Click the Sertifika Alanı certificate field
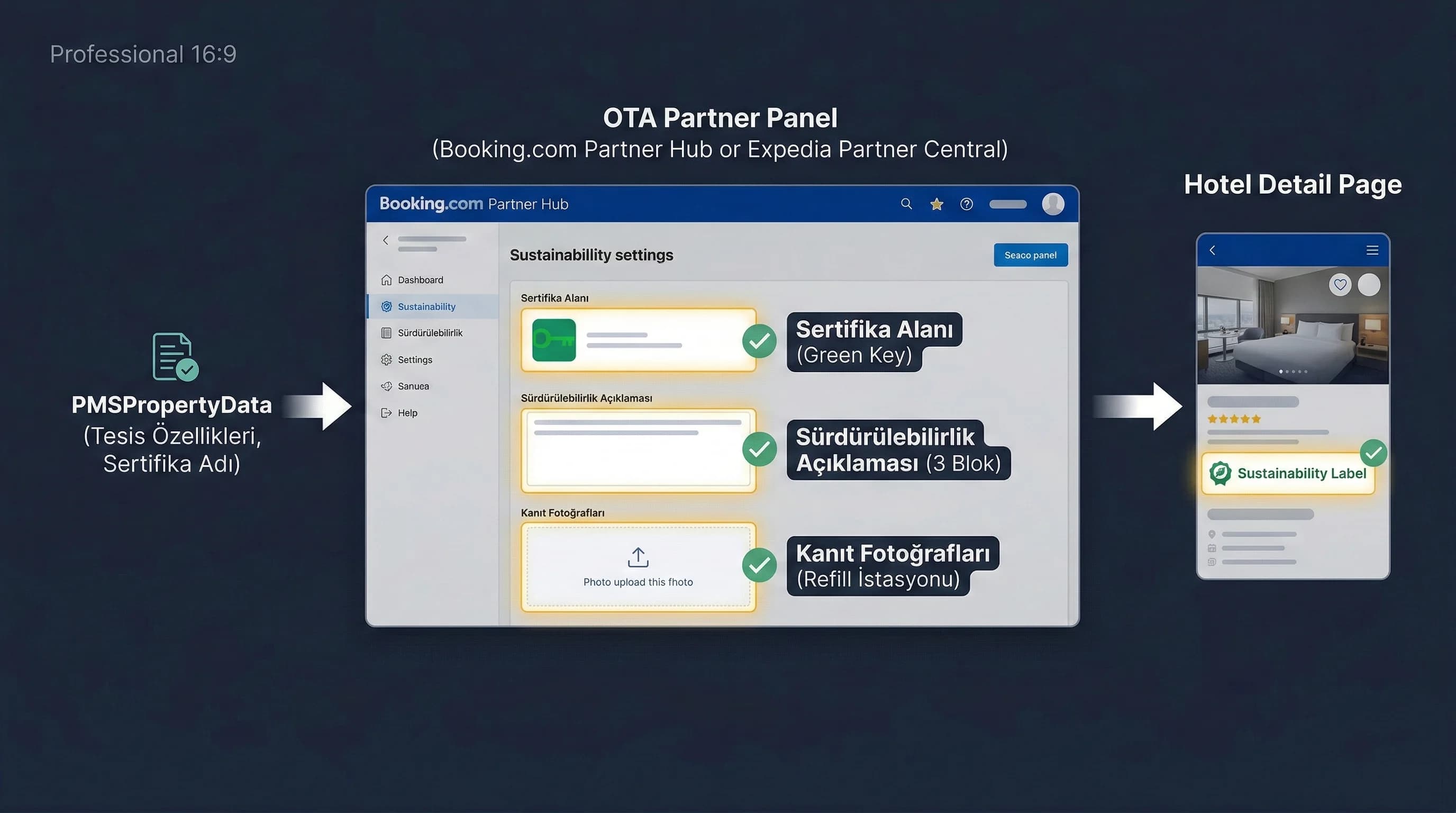1456x813 pixels. (638, 340)
